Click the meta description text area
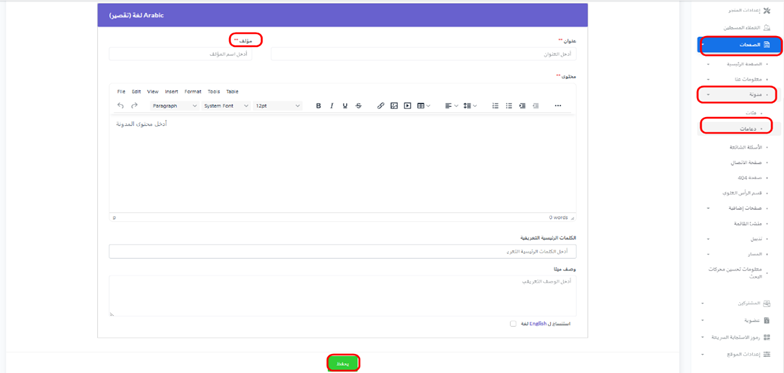This screenshot has width=784, height=373. coord(342,296)
